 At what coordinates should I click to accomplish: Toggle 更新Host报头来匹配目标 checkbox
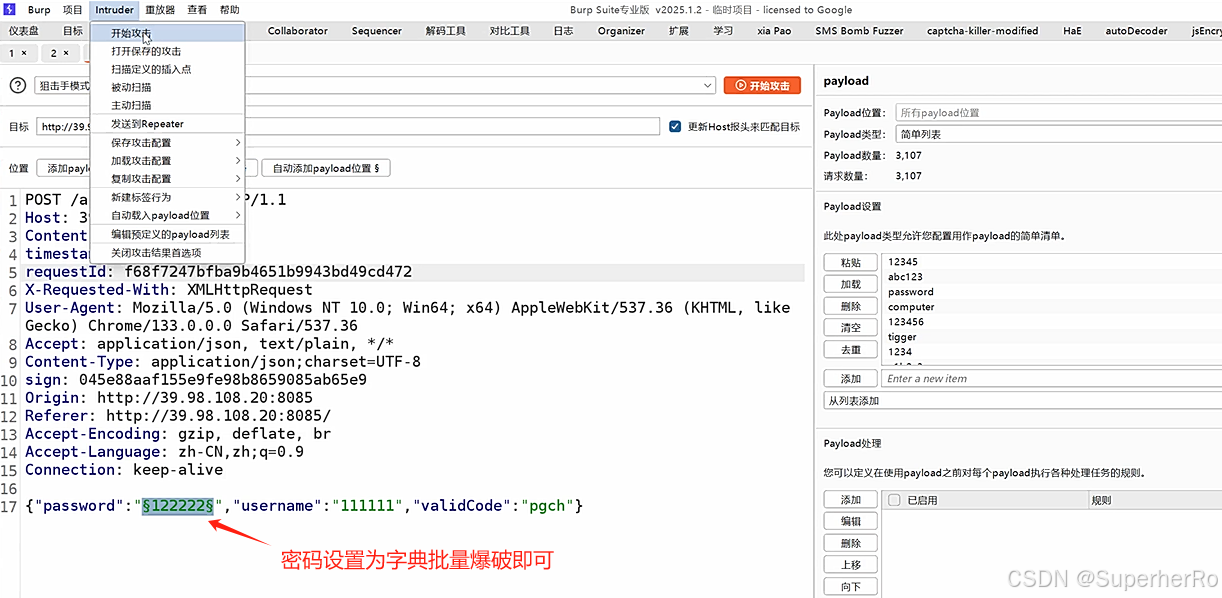[675, 127]
